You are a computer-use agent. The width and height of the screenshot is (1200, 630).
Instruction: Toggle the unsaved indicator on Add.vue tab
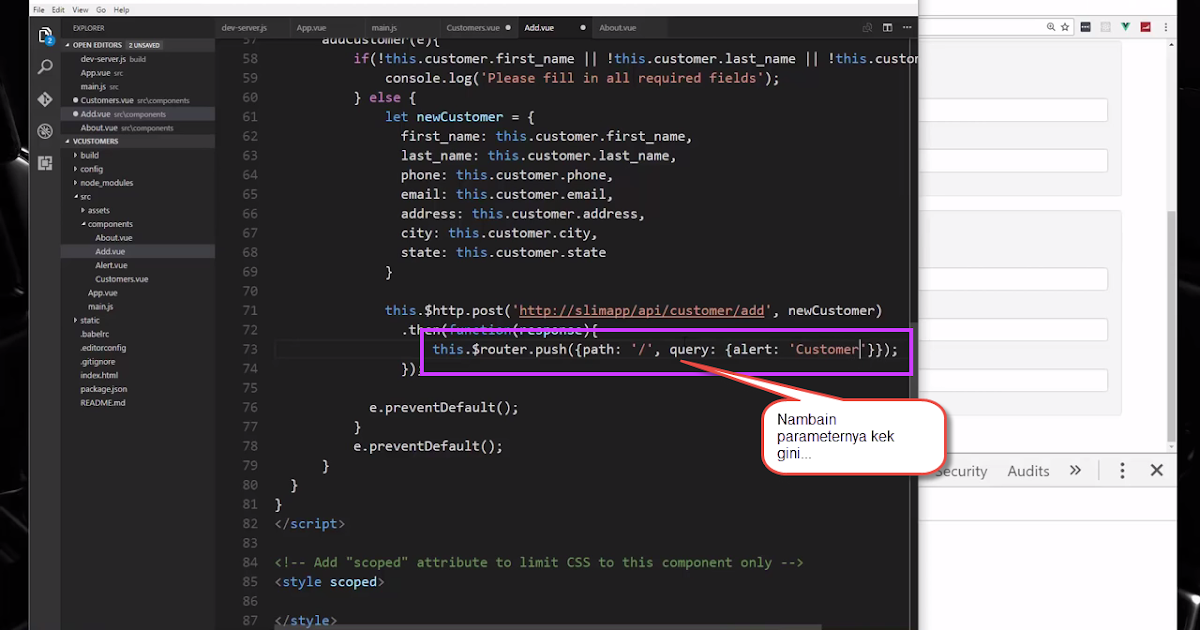pyautogui.click(x=583, y=27)
